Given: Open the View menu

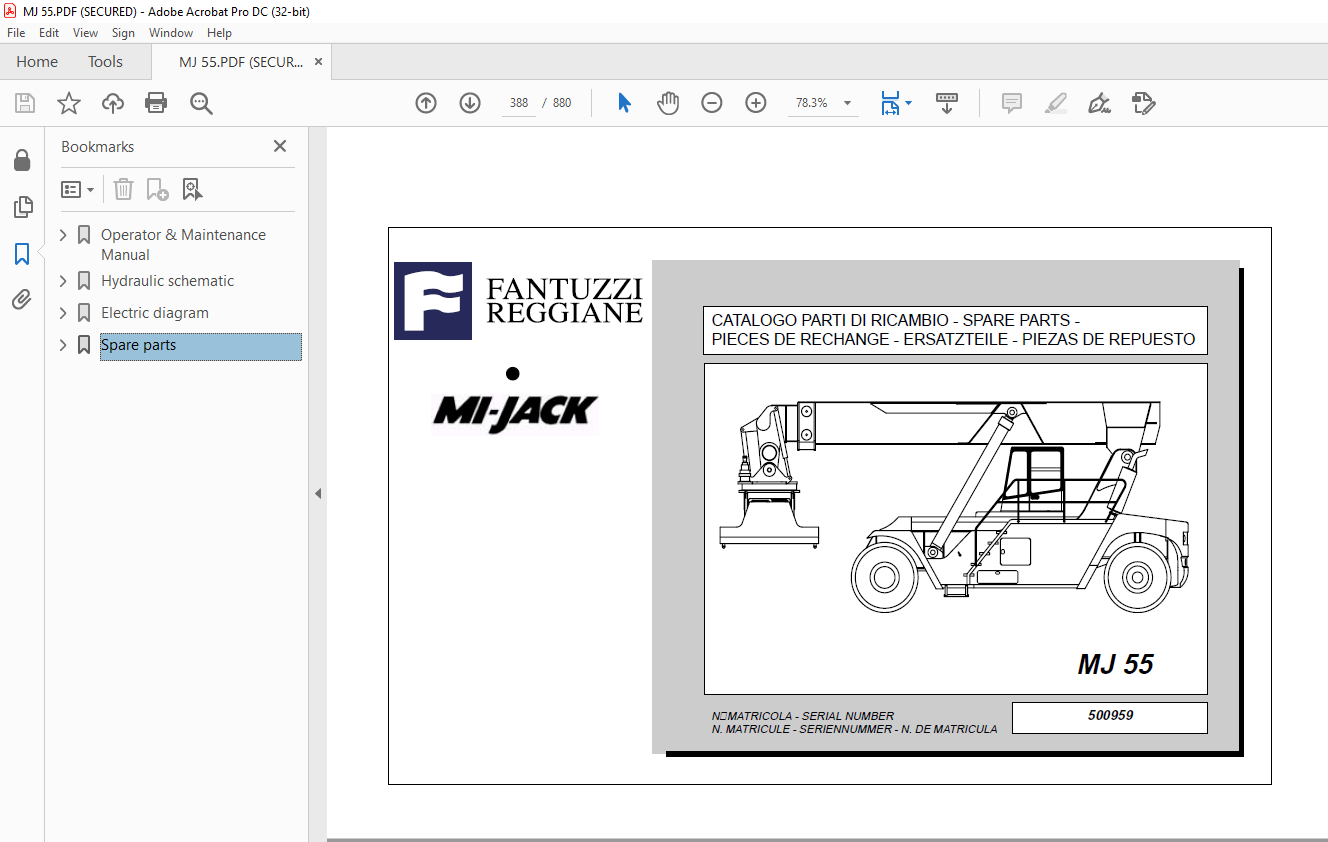Looking at the screenshot, I should [x=86, y=33].
